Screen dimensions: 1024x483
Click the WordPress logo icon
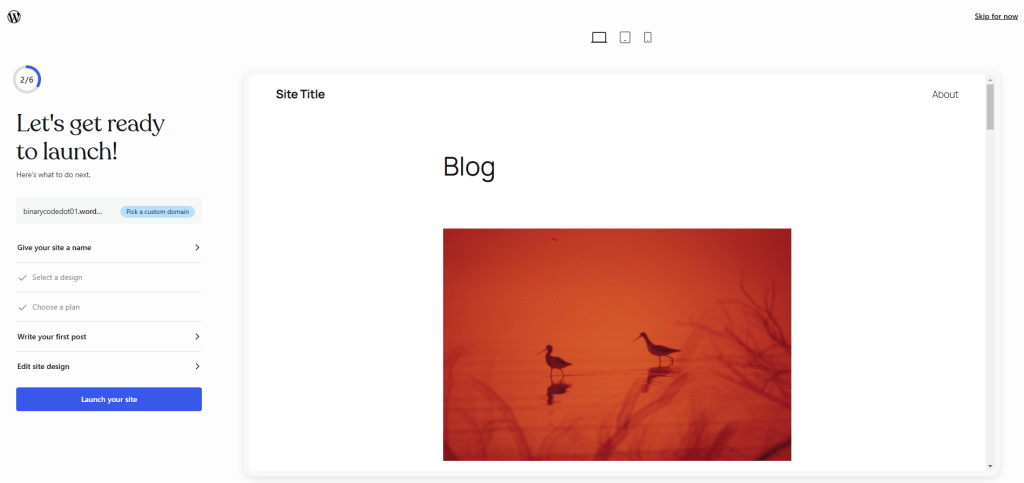14,17
